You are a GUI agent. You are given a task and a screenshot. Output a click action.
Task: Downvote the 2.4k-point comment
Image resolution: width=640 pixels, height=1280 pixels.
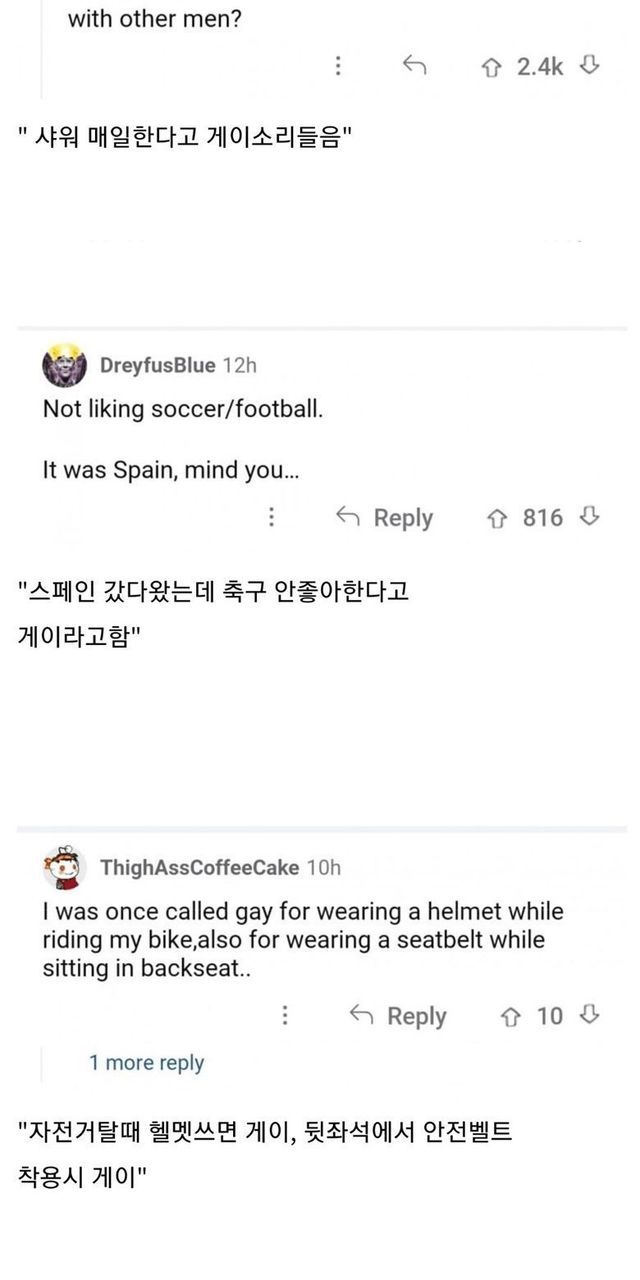click(590, 66)
